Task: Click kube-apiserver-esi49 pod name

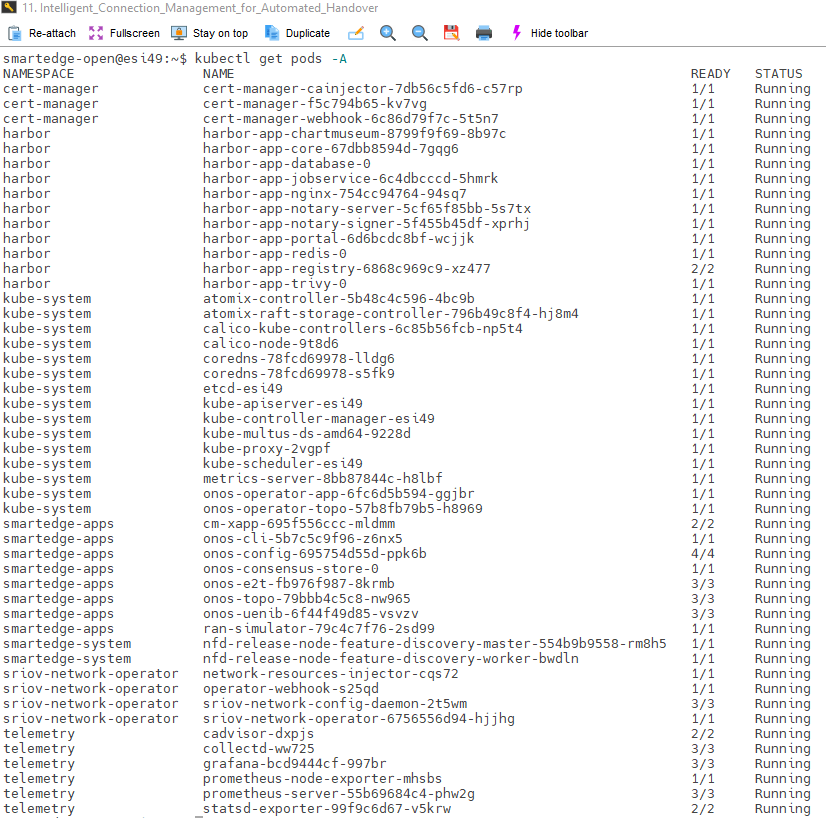Action: [283, 404]
